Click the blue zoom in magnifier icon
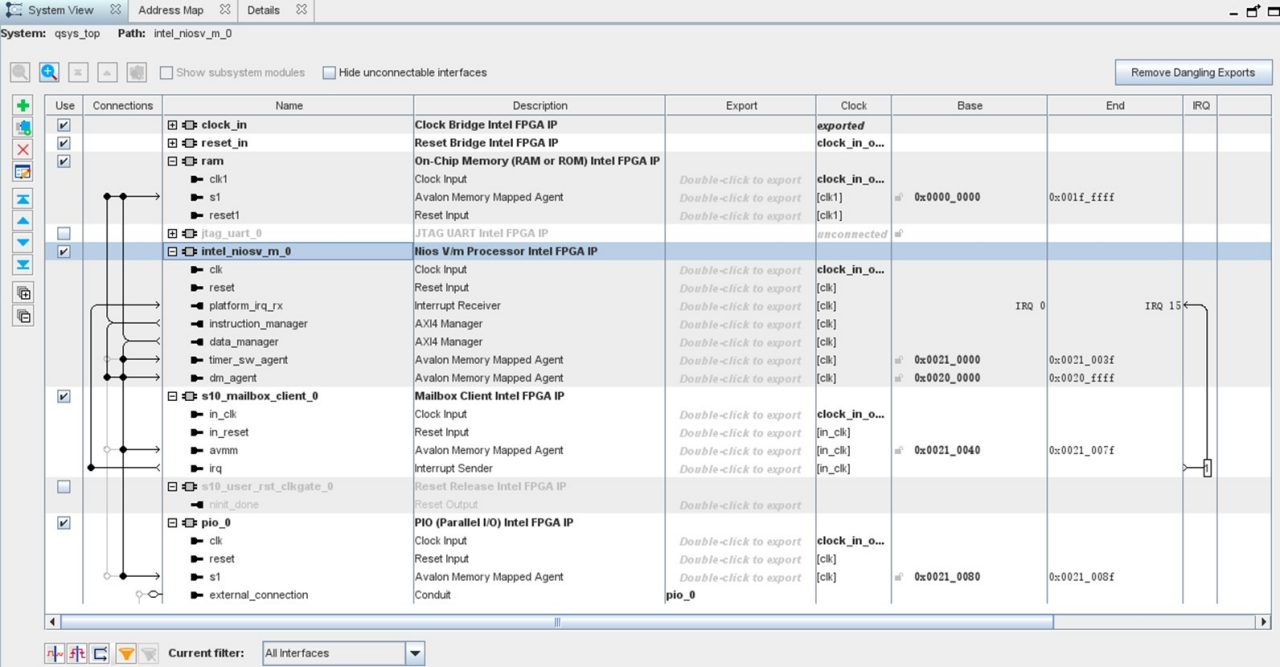This screenshot has width=1280, height=667. tap(49, 72)
